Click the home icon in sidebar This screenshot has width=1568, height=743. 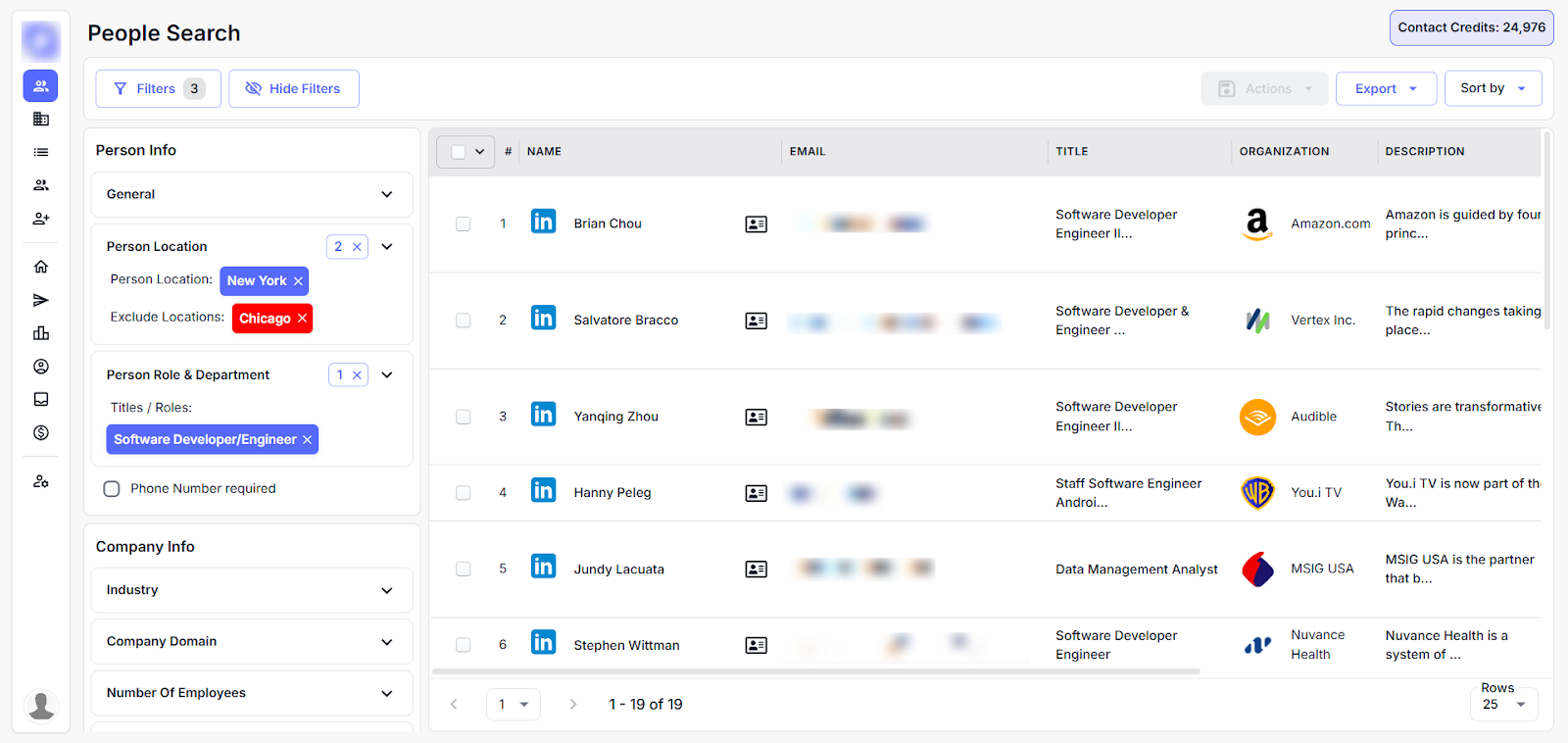click(x=41, y=267)
